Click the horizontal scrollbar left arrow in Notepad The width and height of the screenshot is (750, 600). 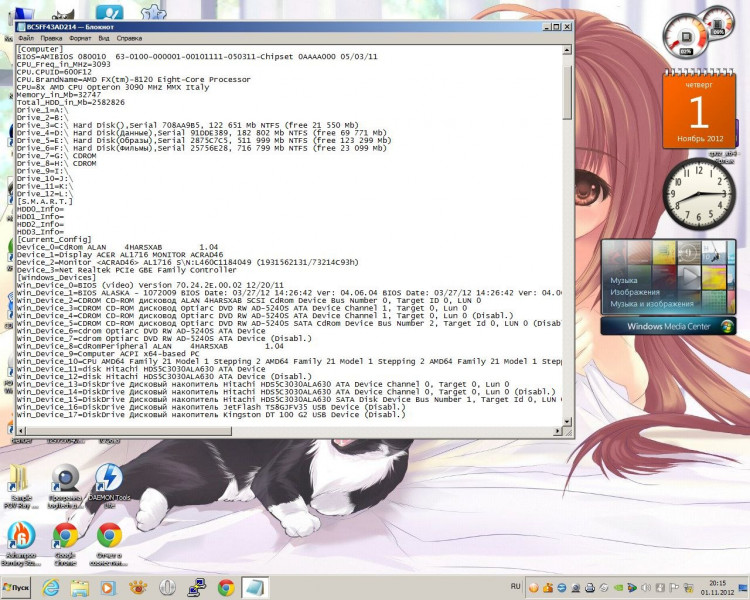click(21, 431)
